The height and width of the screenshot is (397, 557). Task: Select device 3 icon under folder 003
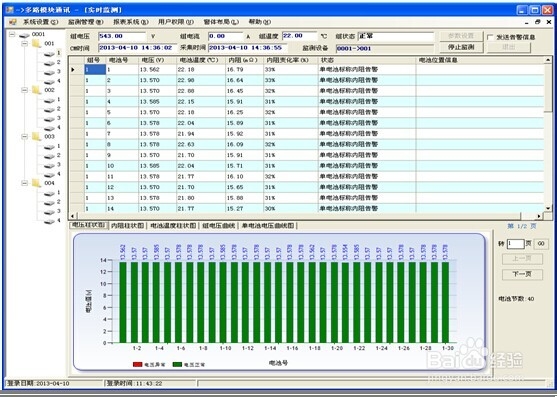pos(49,165)
